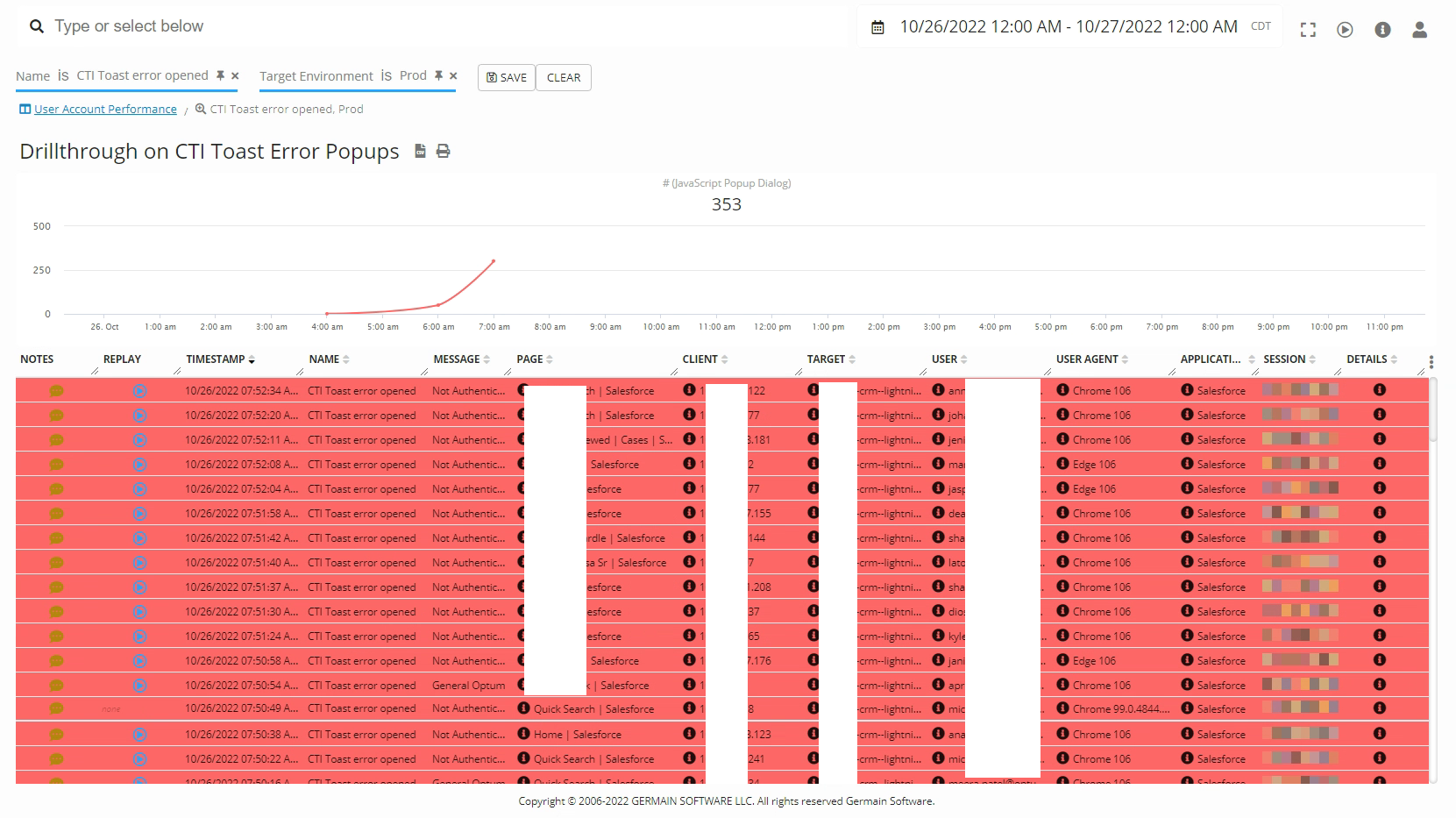
Task: Show details info for the first row
Action: click(1379, 390)
